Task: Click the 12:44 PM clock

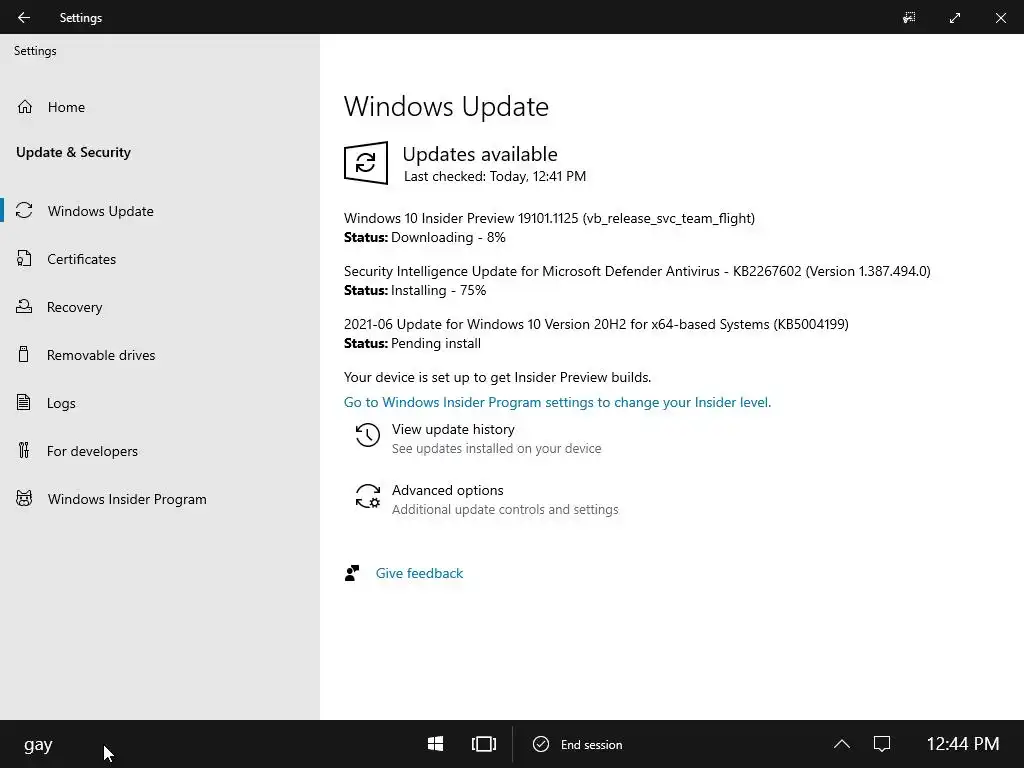Action: [x=963, y=744]
